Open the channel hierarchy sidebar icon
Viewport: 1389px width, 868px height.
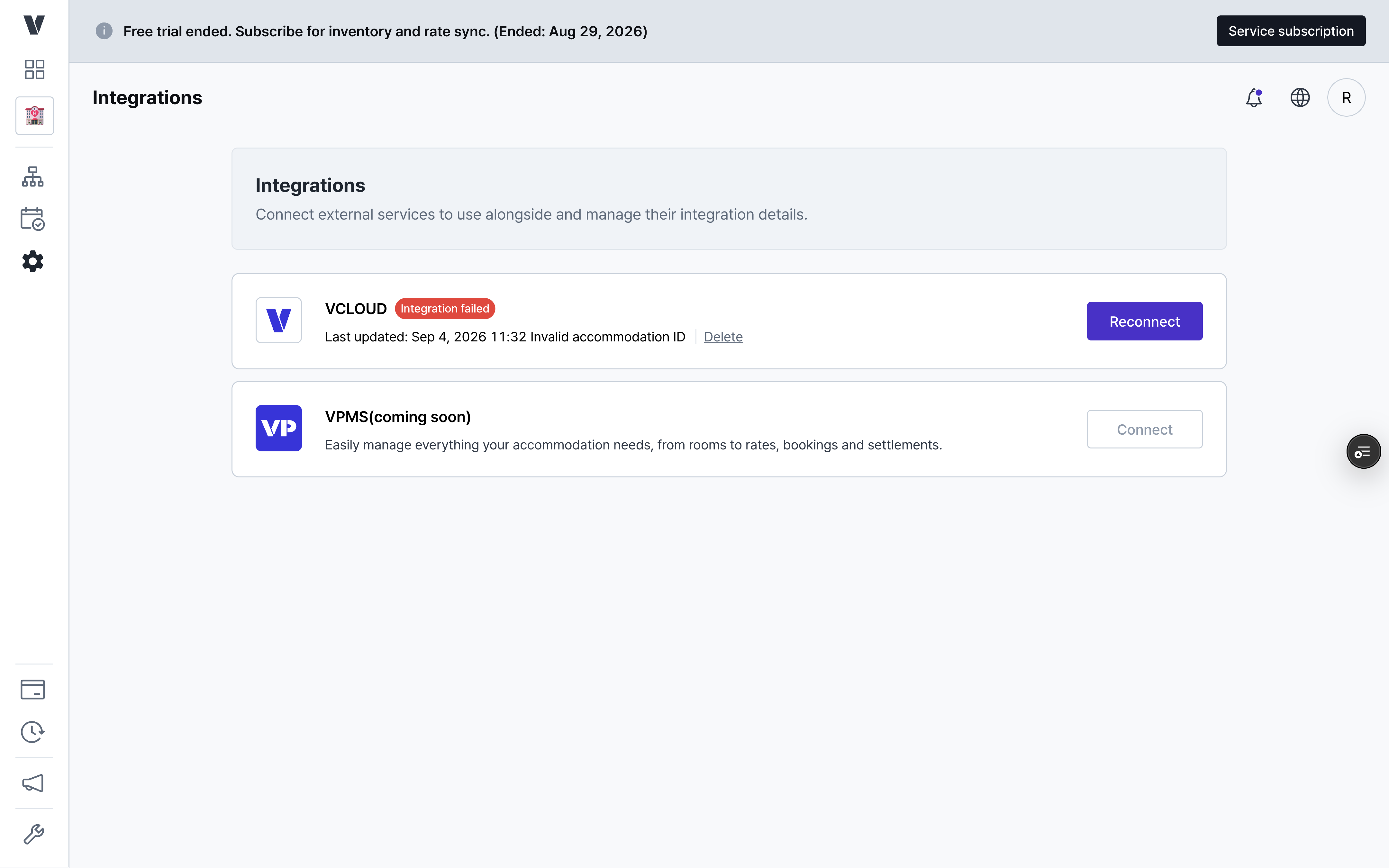[x=33, y=177]
